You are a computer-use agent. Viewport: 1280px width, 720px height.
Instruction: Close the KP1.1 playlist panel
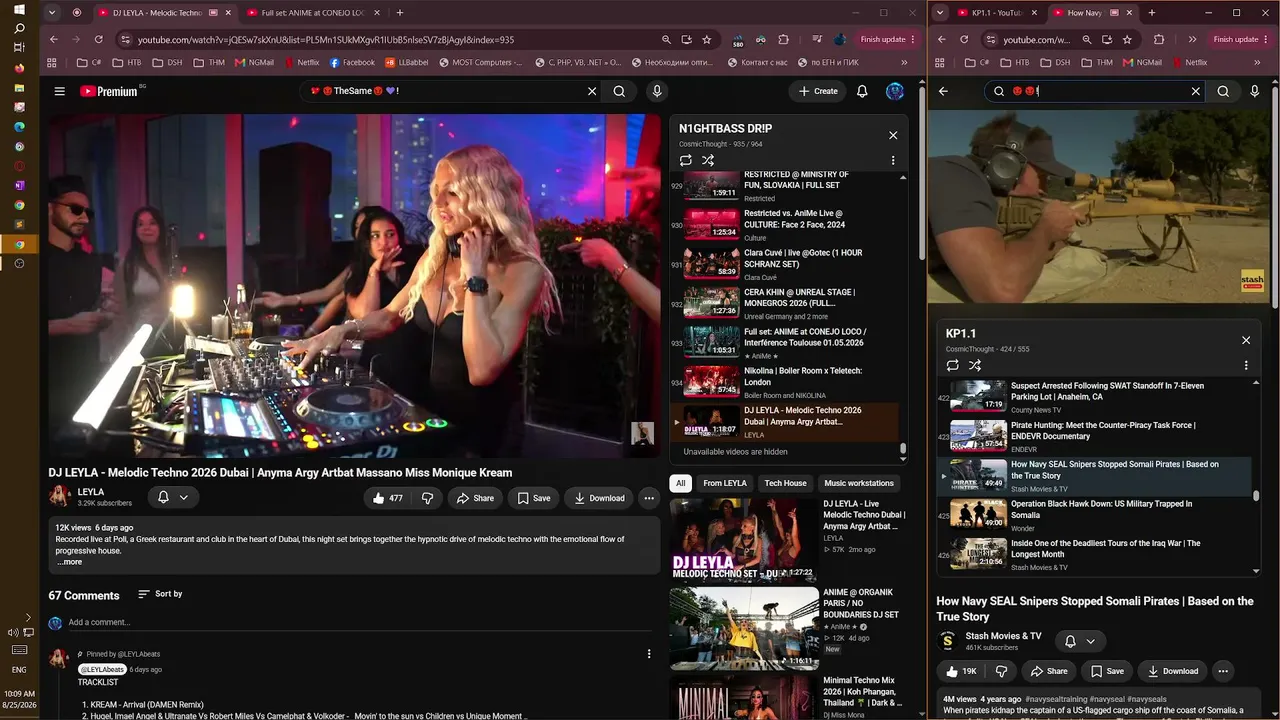pyautogui.click(x=1246, y=340)
